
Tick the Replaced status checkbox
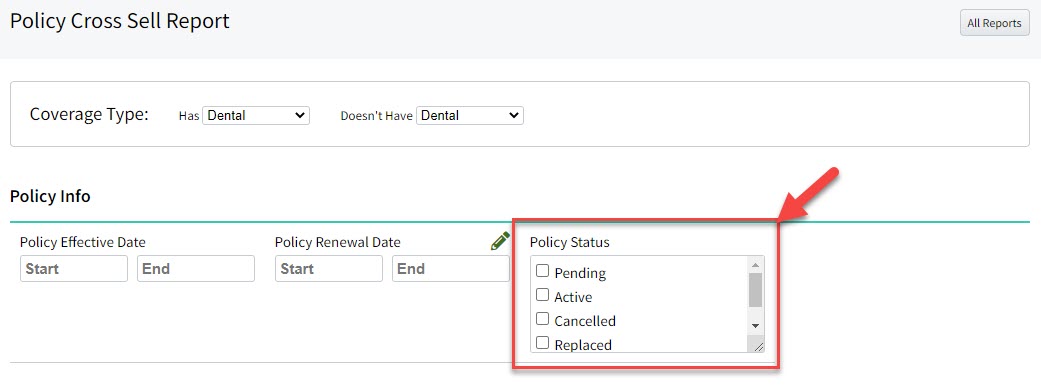(x=542, y=343)
